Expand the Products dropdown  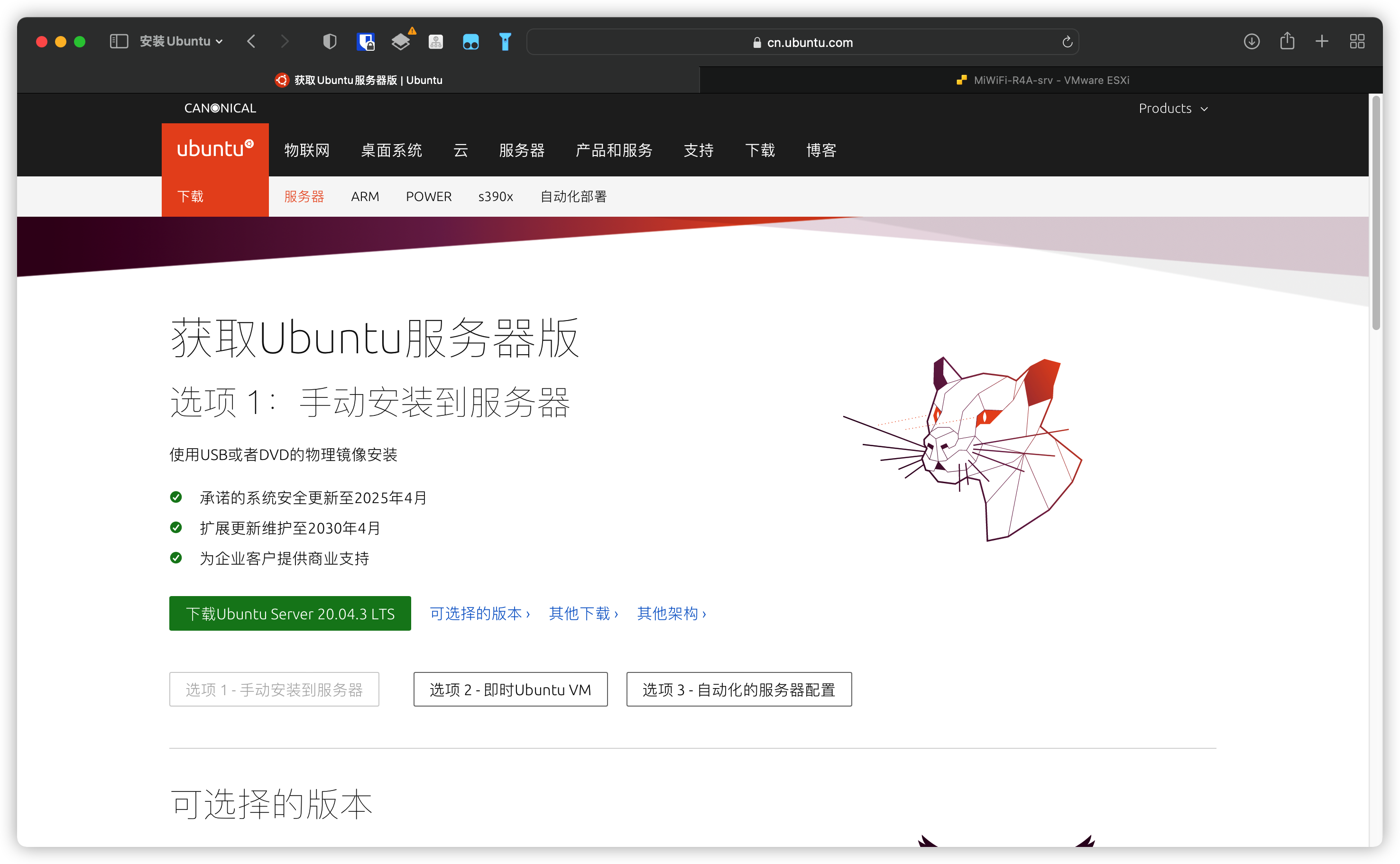1173,109
